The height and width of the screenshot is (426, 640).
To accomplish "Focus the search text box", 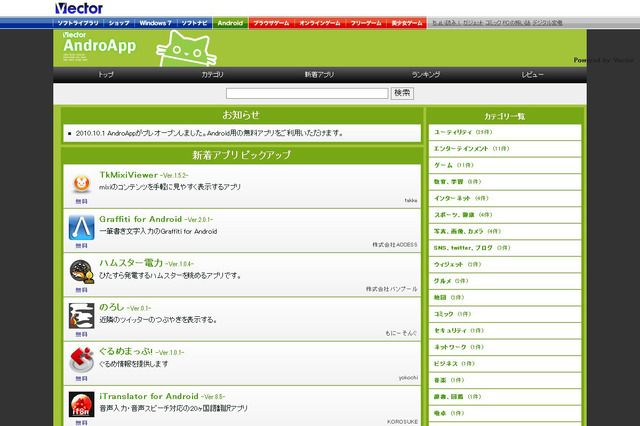I will coord(307,93).
